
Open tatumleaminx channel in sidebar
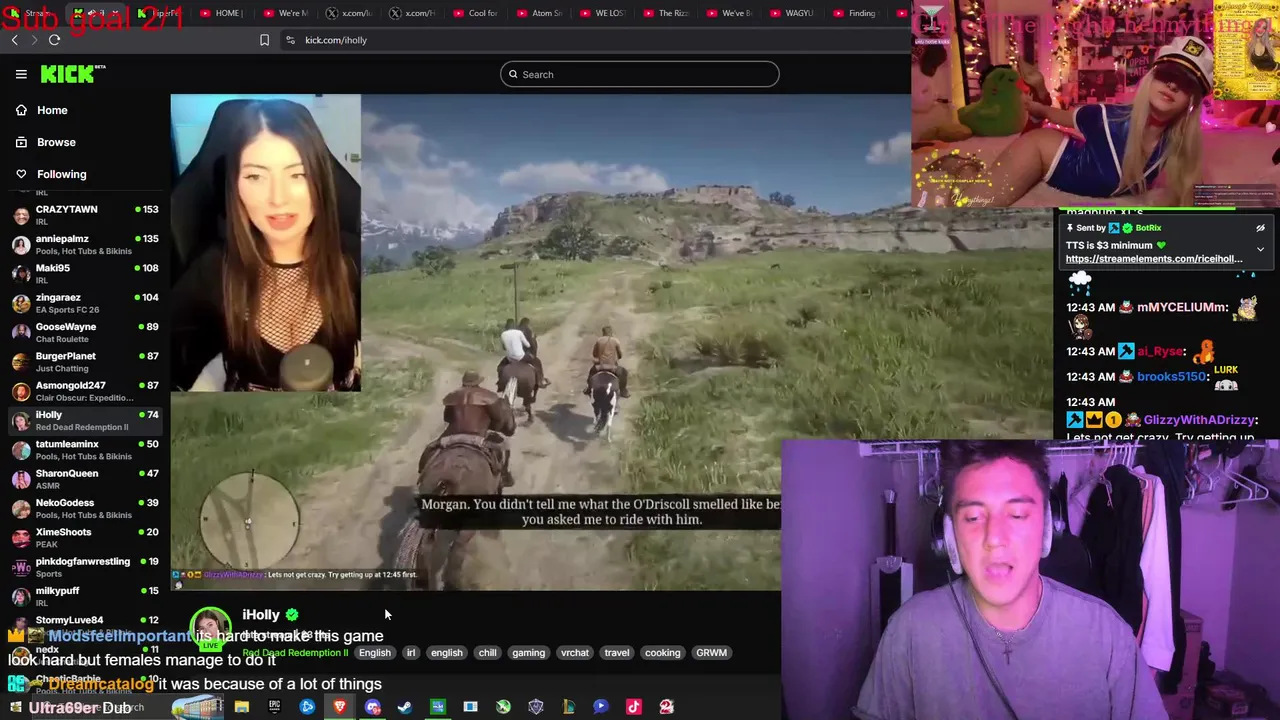coord(85,450)
